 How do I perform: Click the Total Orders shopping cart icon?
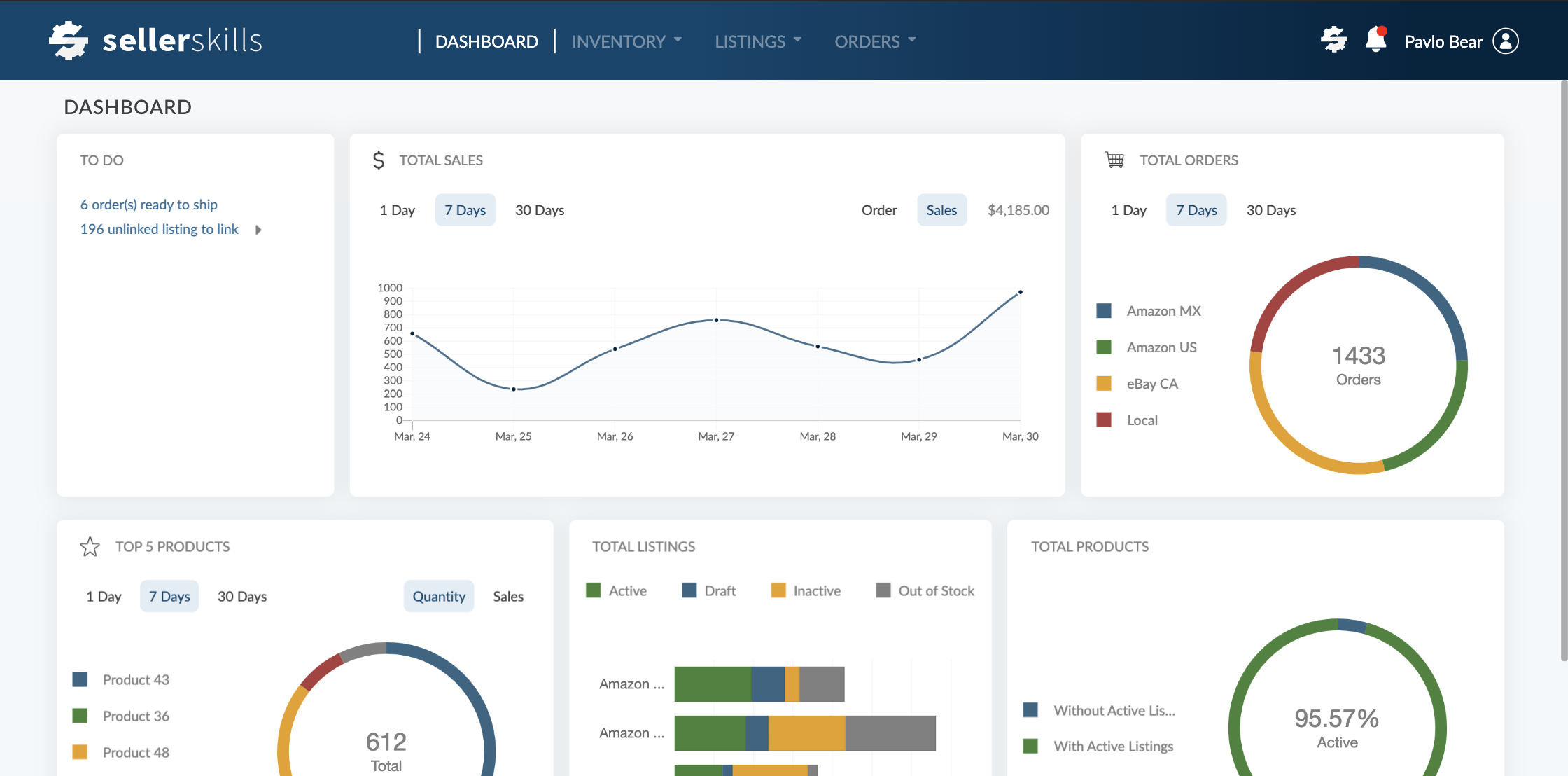point(1114,160)
